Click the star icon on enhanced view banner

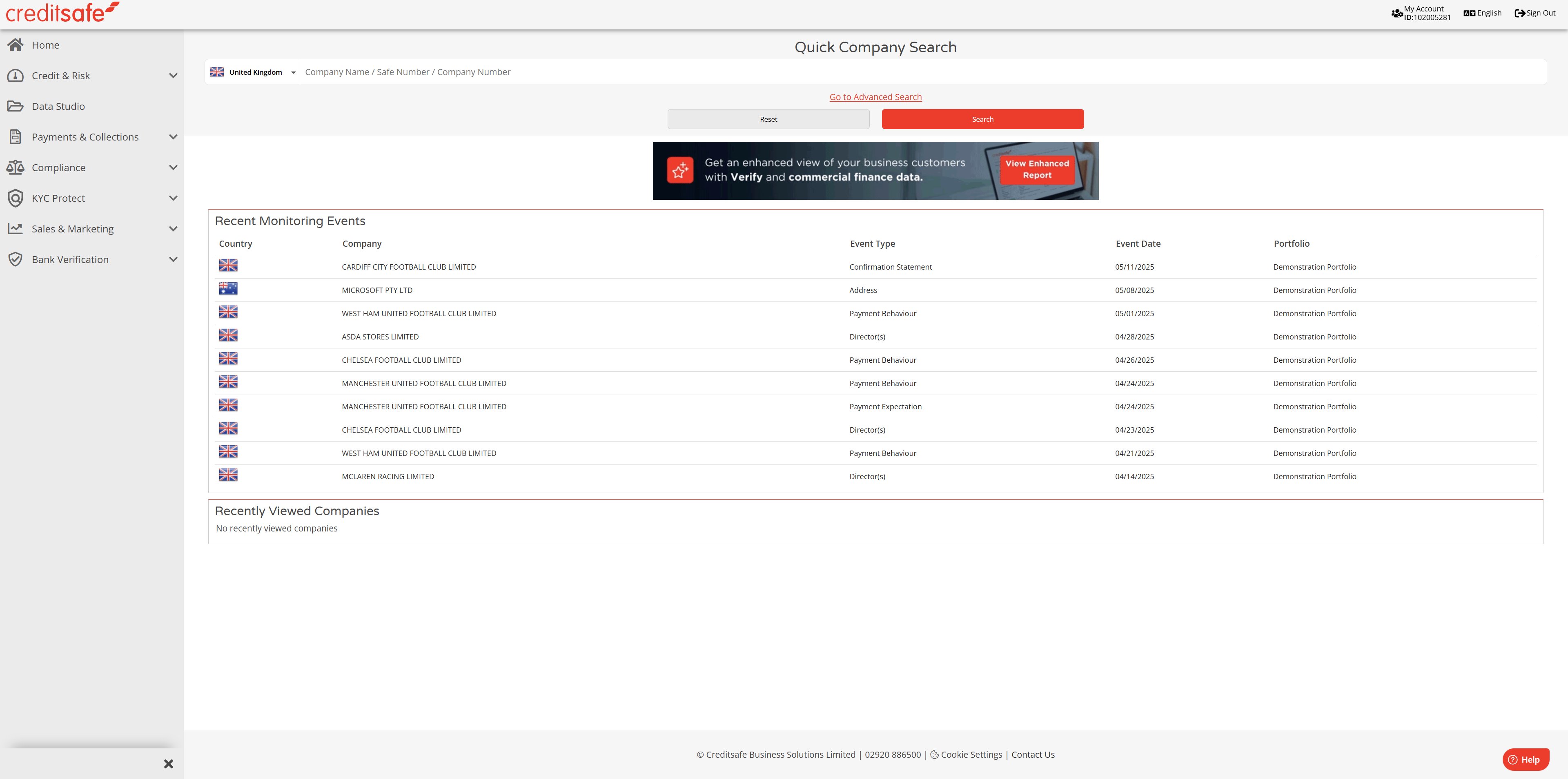[x=680, y=170]
